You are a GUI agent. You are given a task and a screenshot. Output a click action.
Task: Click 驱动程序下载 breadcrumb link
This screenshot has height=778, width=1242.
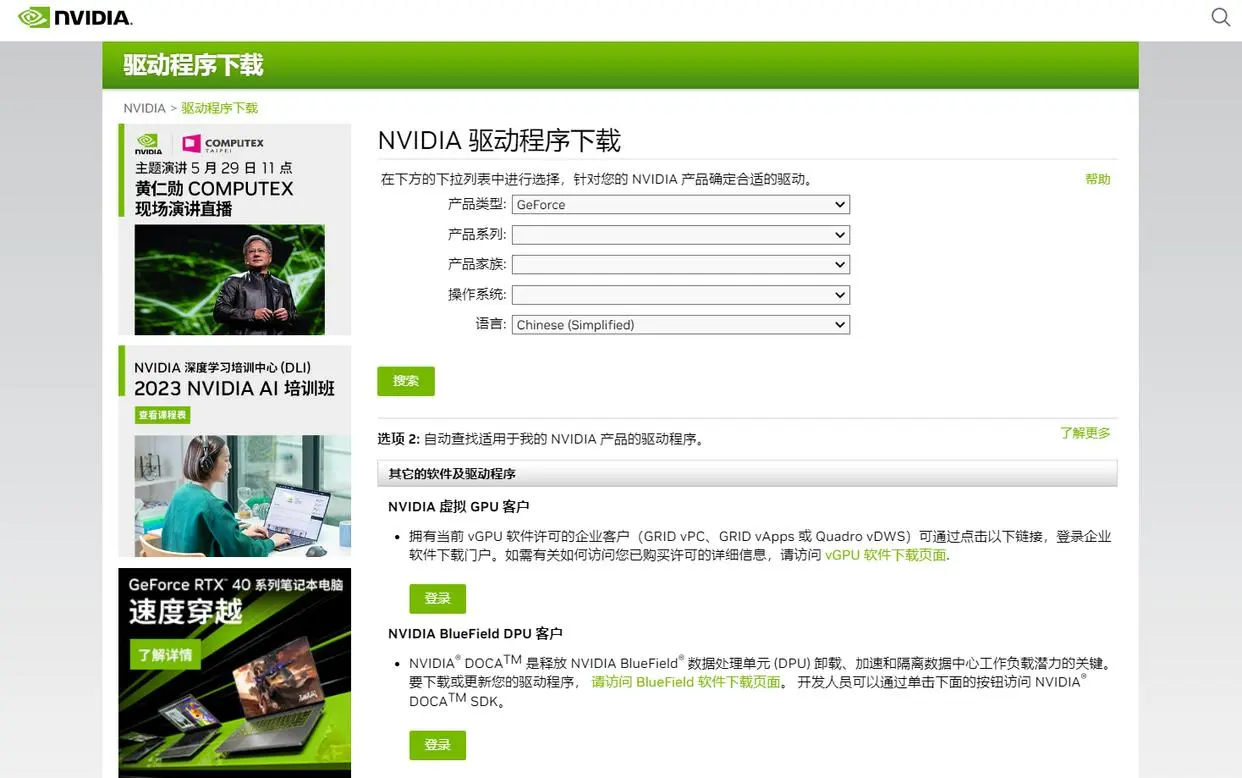pos(219,108)
